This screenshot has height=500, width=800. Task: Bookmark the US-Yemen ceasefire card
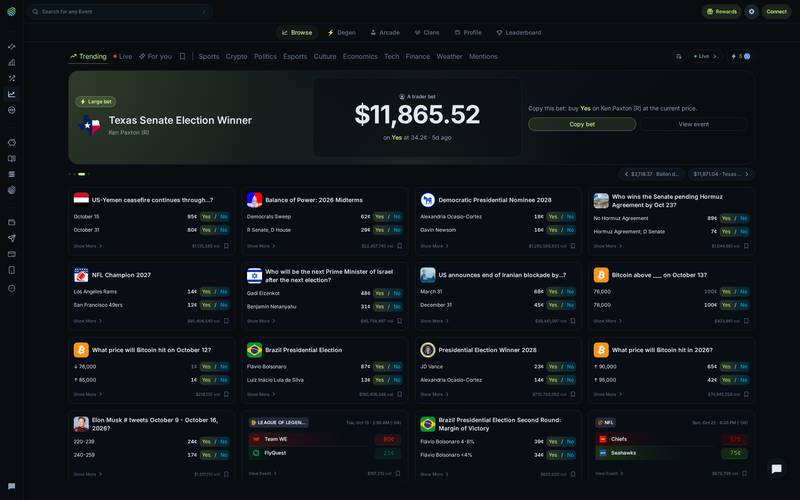pos(226,246)
